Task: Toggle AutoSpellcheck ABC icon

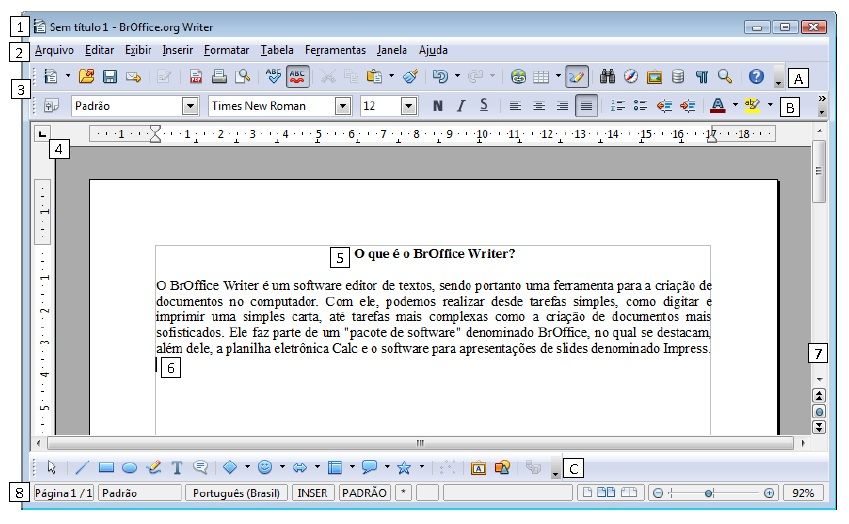Action: pyautogui.click(x=298, y=77)
